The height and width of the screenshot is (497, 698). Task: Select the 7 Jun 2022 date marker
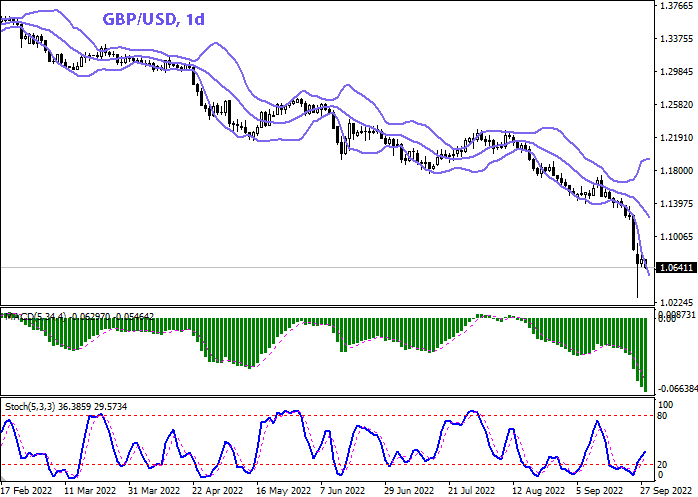(x=343, y=491)
